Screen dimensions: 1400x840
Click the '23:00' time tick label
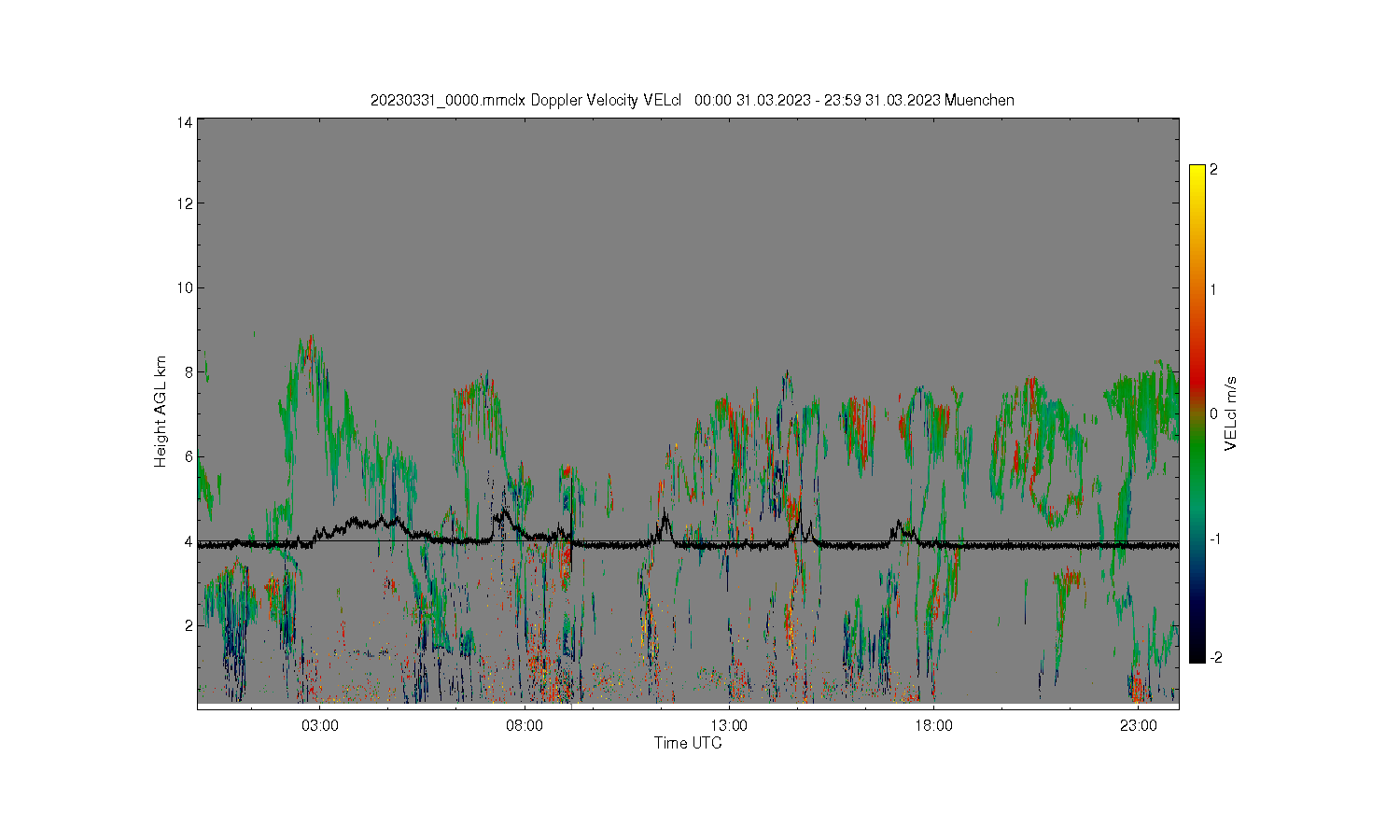tap(1139, 725)
